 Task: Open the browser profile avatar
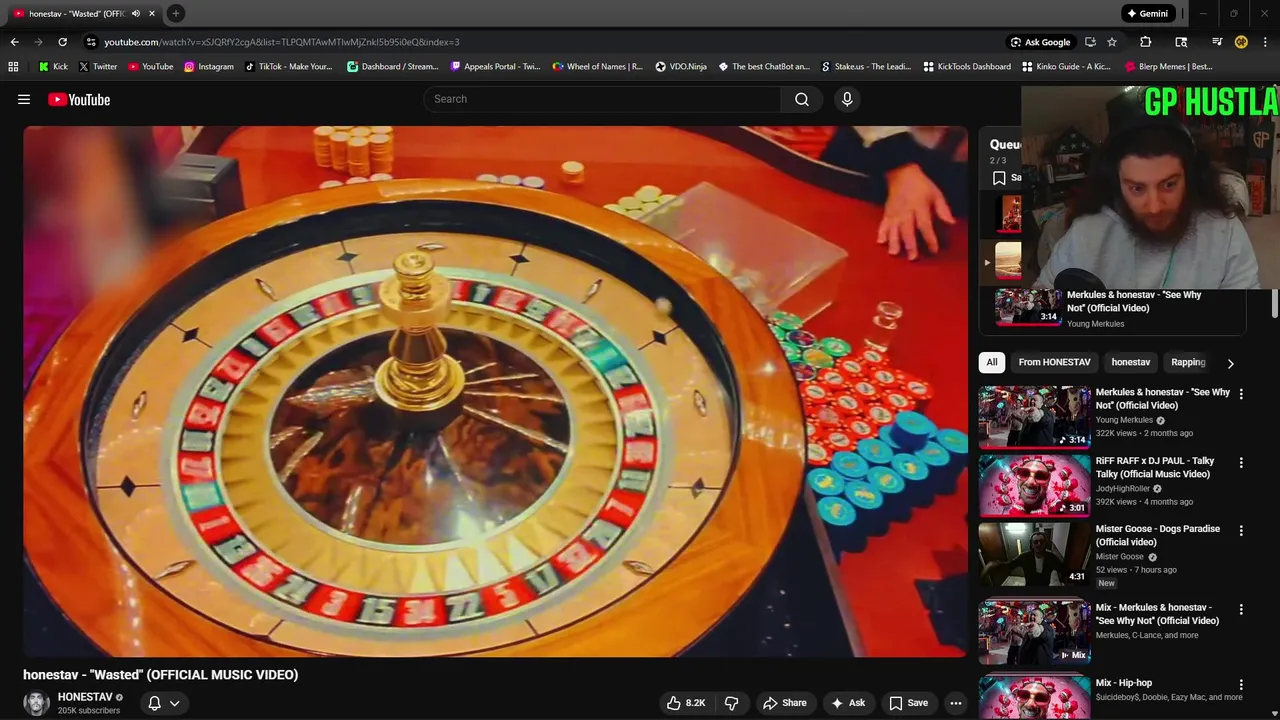pyautogui.click(x=1241, y=42)
